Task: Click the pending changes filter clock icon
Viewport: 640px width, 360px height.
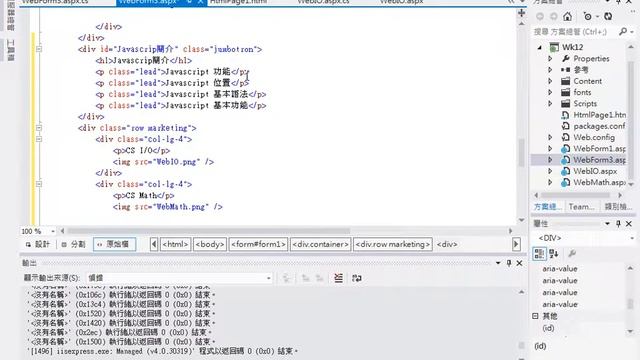Action: pos(588,16)
